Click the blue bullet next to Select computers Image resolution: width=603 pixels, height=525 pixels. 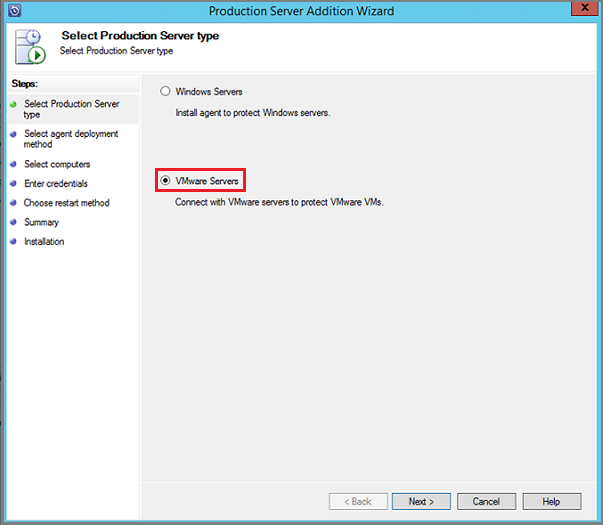(x=13, y=164)
